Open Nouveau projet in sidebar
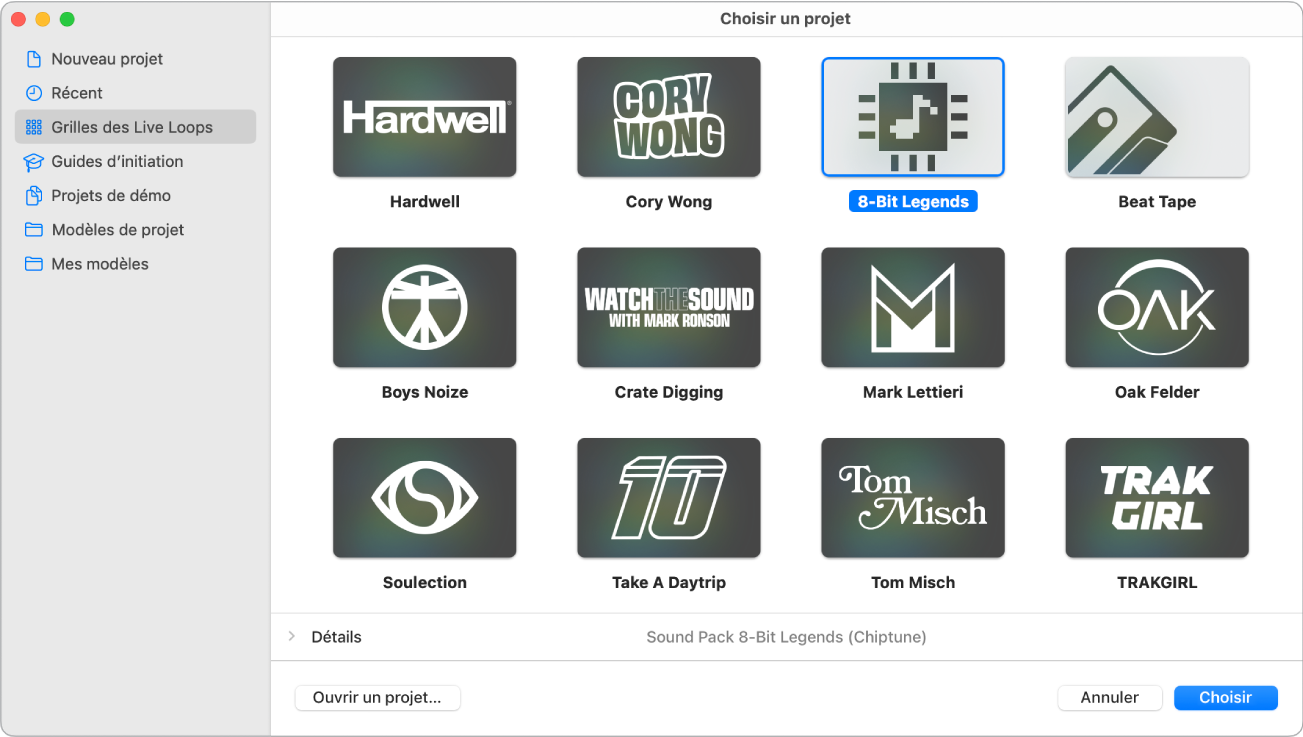 (107, 59)
